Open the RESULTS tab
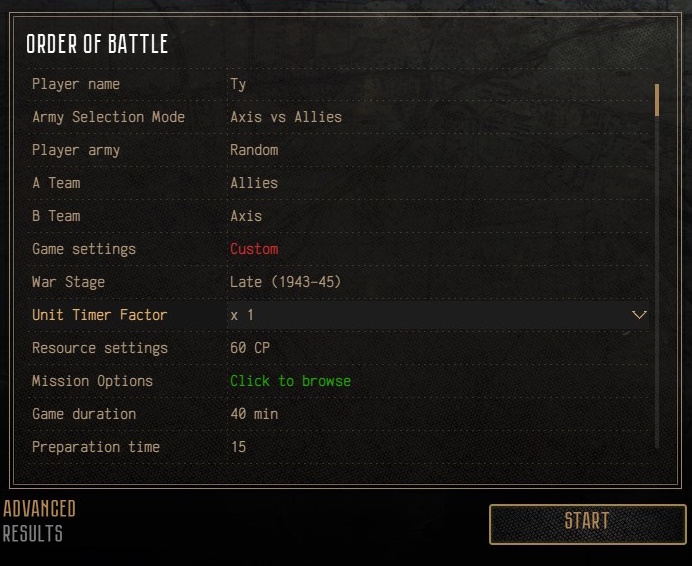This screenshot has height=566, width=692. [x=33, y=533]
